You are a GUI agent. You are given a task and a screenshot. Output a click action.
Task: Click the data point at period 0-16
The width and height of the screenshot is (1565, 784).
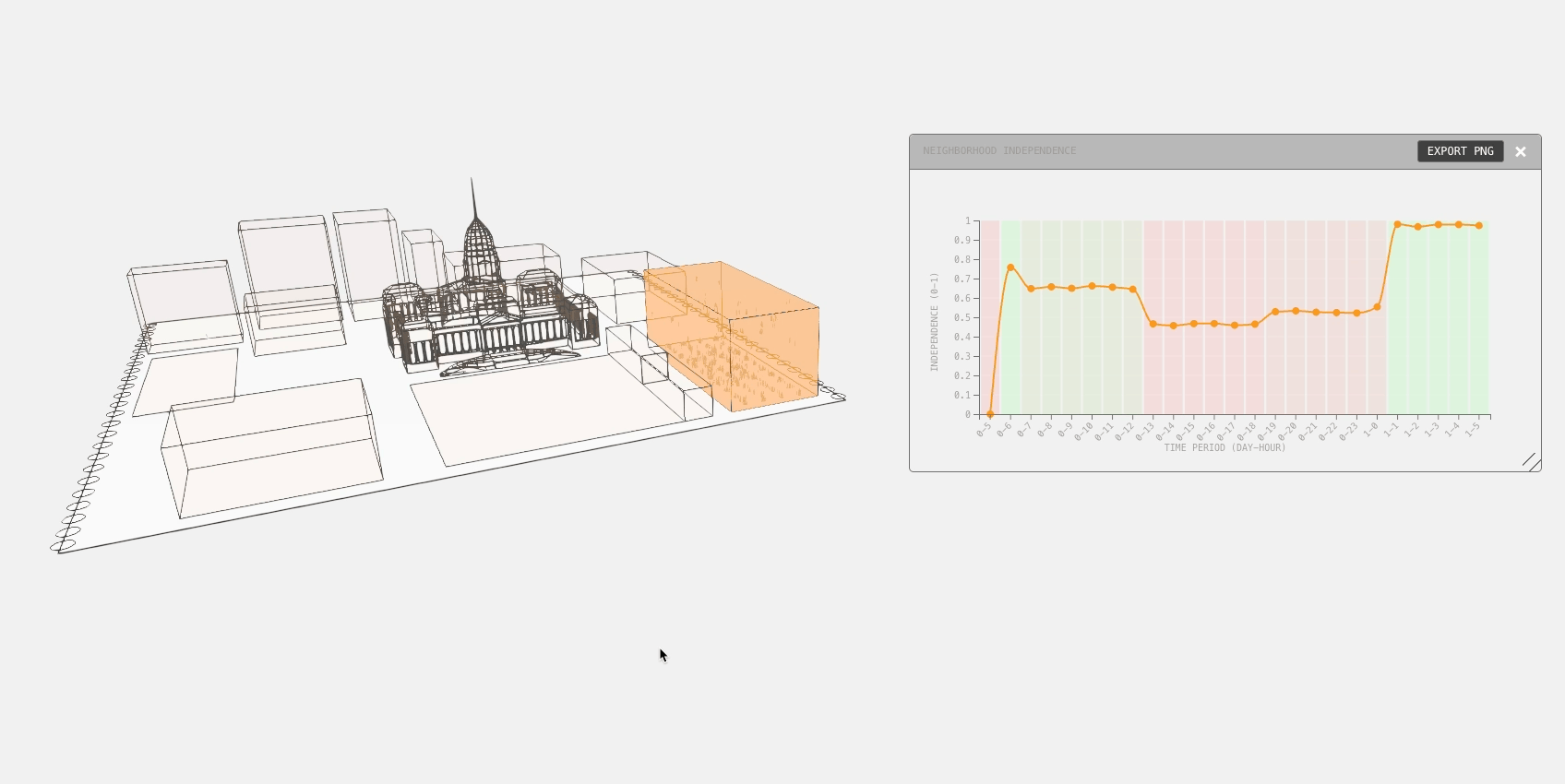click(1214, 324)
